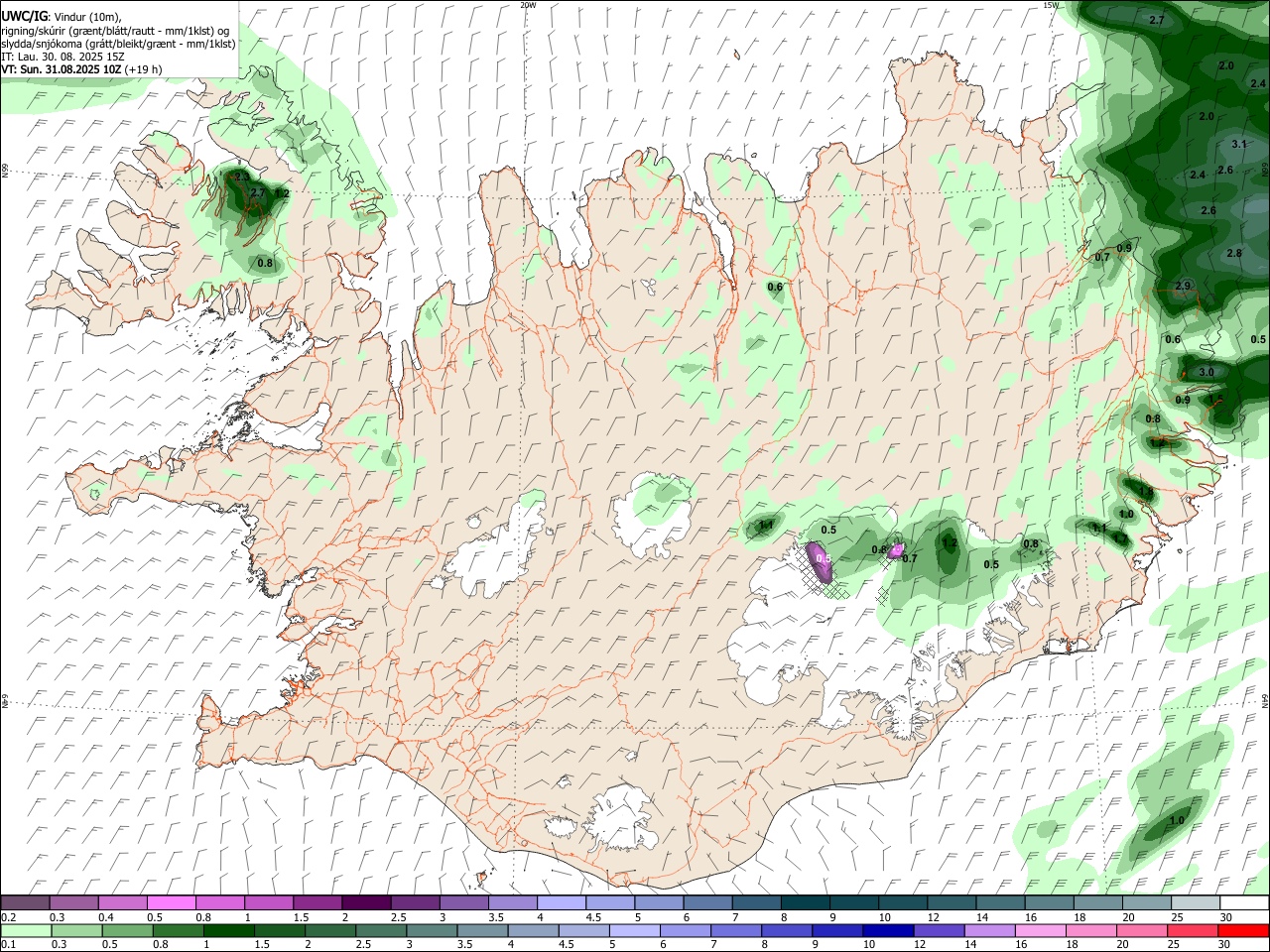The width and height of the screenshot is (1270, 952).
Task: Pick the 8–9 dark teal swatch, upper legend
Action: pyautogui.click(x=805, y=903)
